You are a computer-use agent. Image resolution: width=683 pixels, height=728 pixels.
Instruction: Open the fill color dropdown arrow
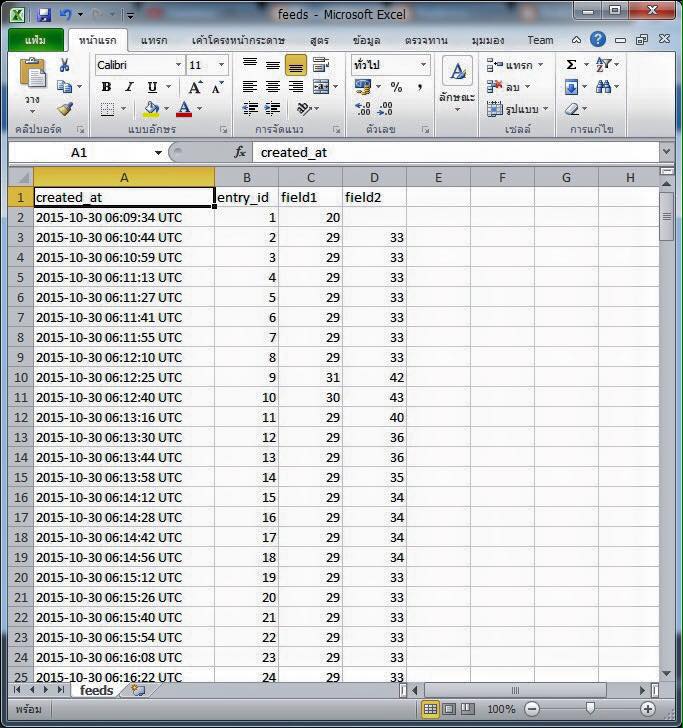coord(167,109)
